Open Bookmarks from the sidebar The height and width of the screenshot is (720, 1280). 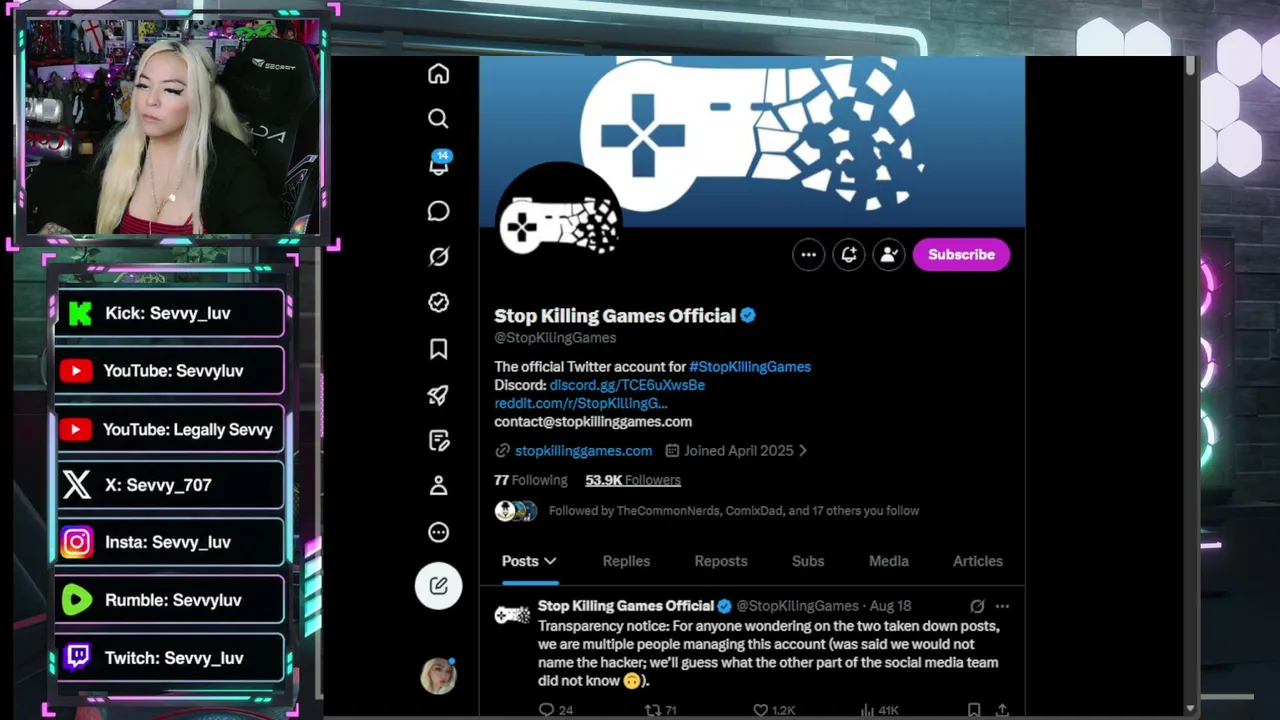pyautogui.click(x=438, y=349)
